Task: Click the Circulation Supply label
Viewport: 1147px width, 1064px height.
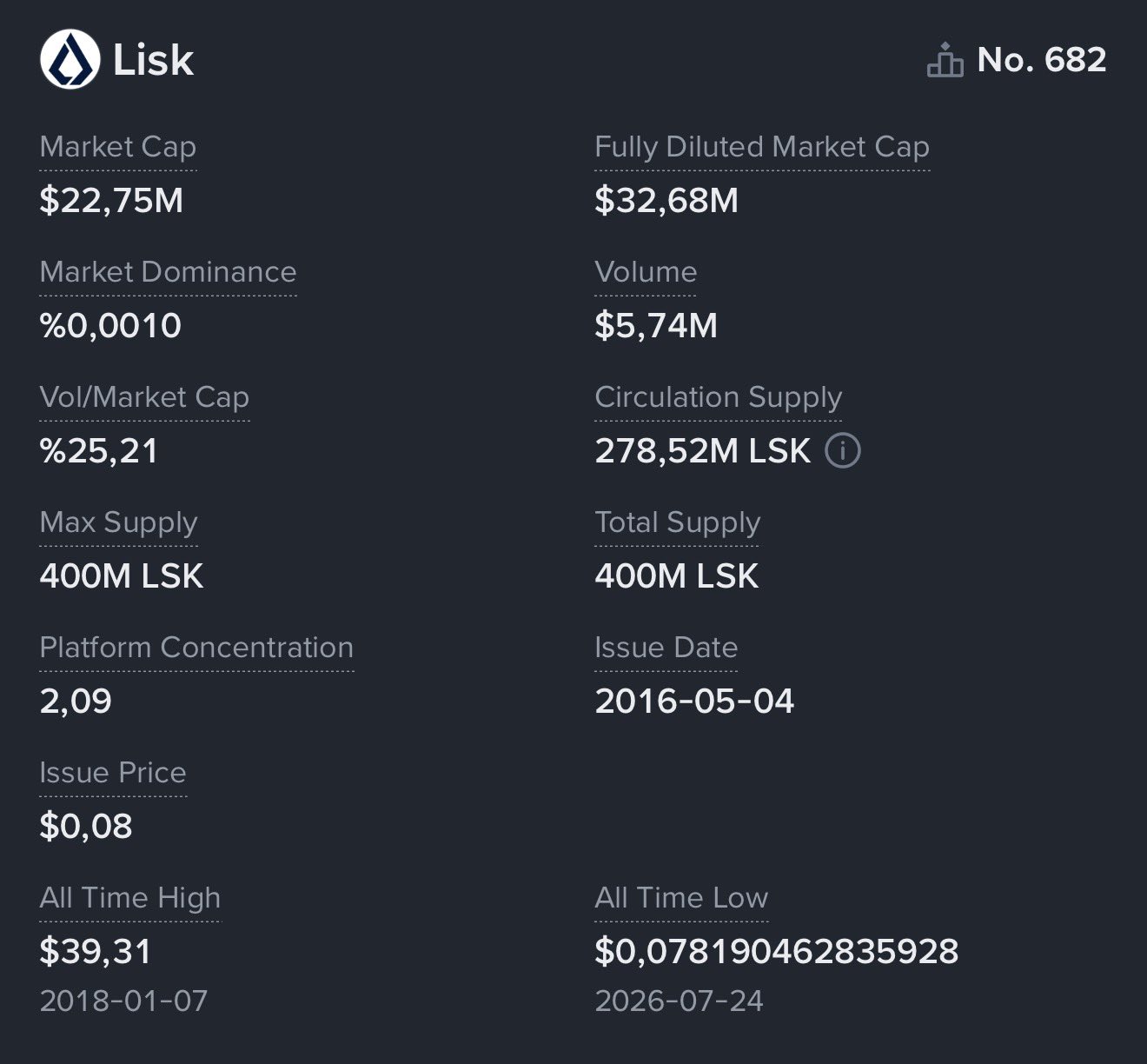Action: click(x=719, y=397)
